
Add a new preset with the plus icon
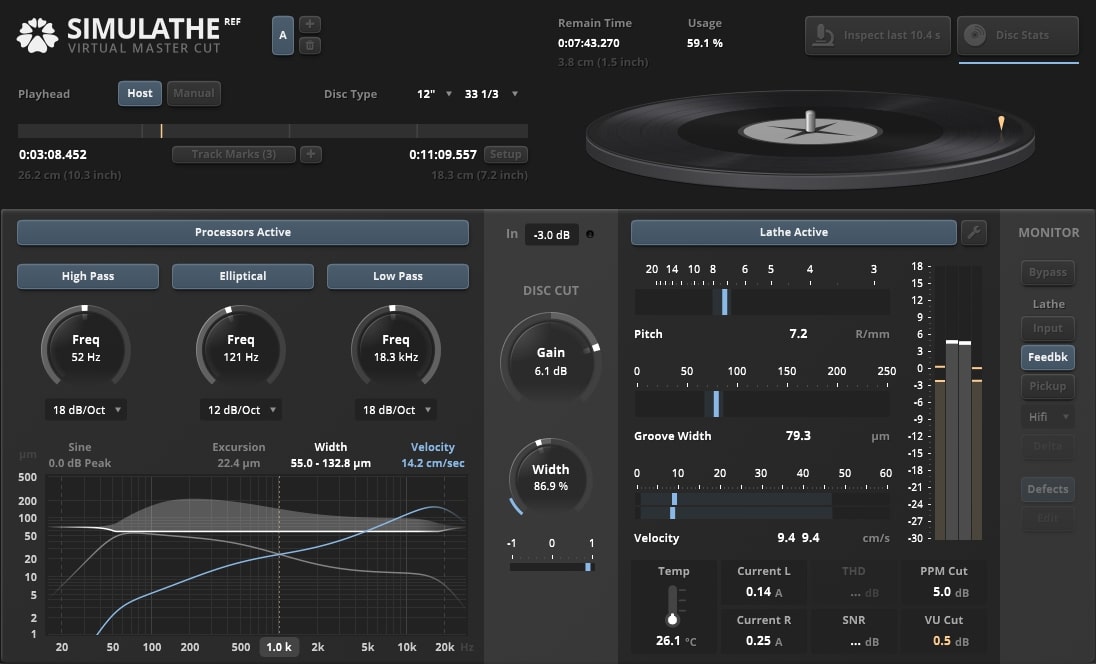click(312, 22)
